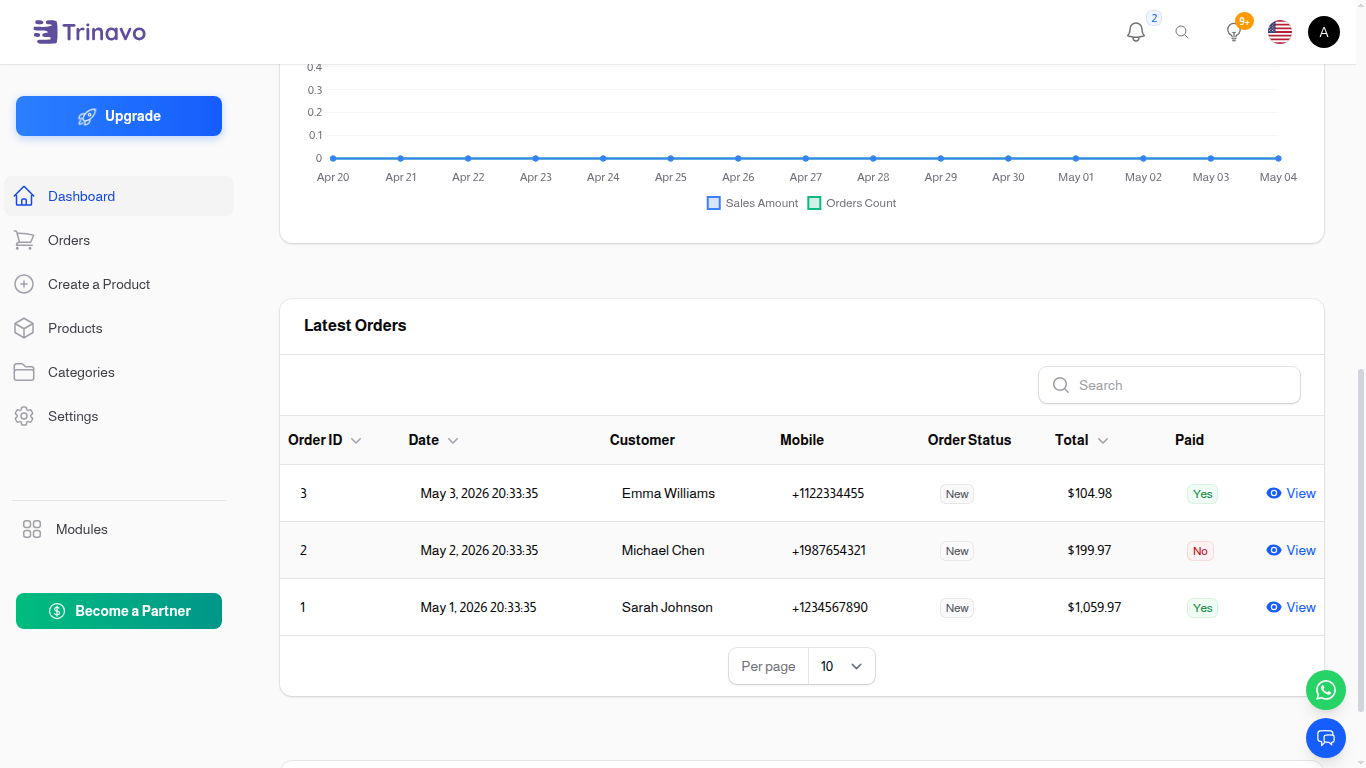Click the Settings gear icon
This screenshot has height=768, width=1366.
point(24,416)
